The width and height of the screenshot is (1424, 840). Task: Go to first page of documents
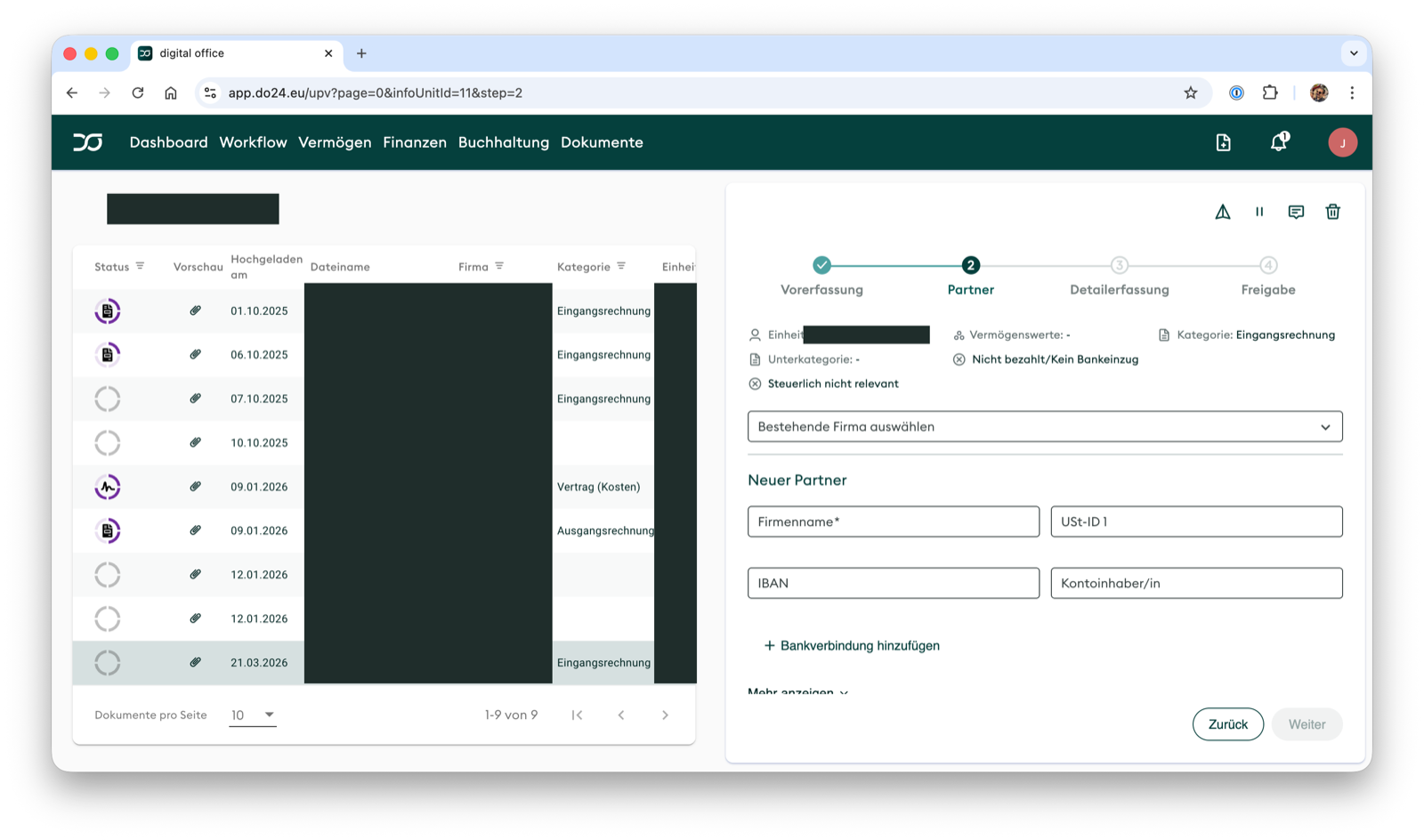click(x=578, y=715)
